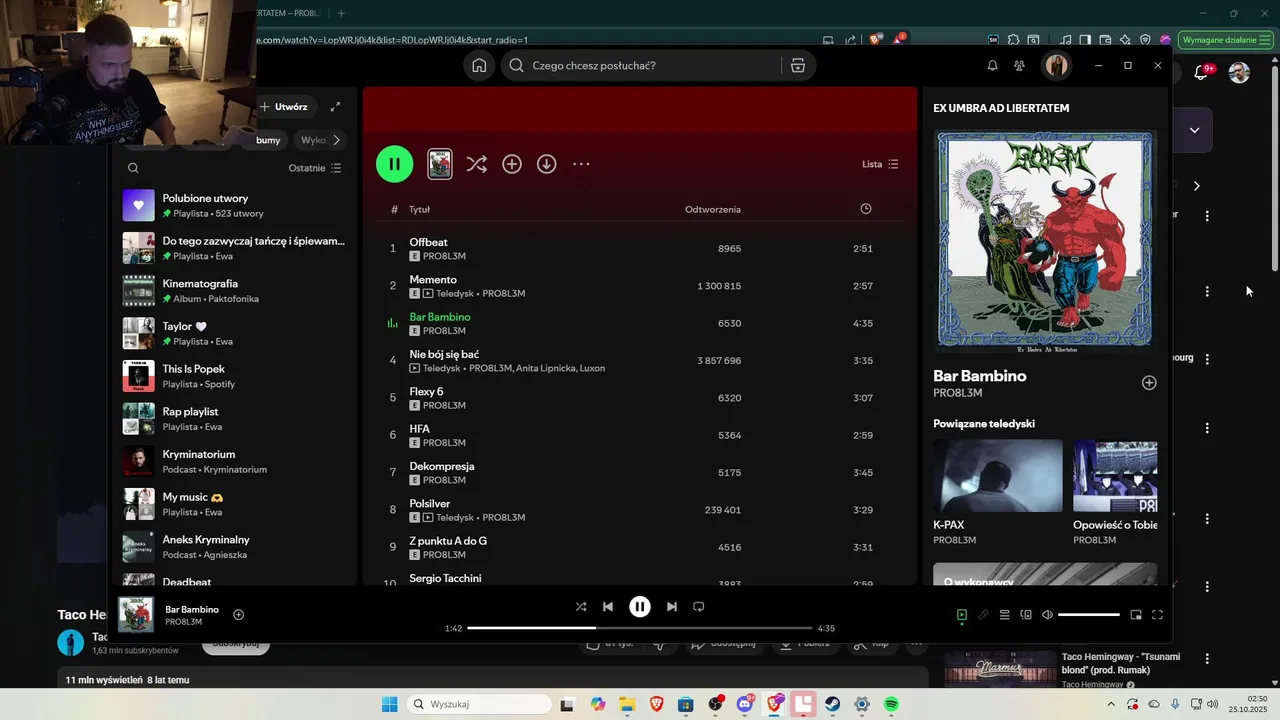Open Spotify Home via house icon

[x=480, y=65]
